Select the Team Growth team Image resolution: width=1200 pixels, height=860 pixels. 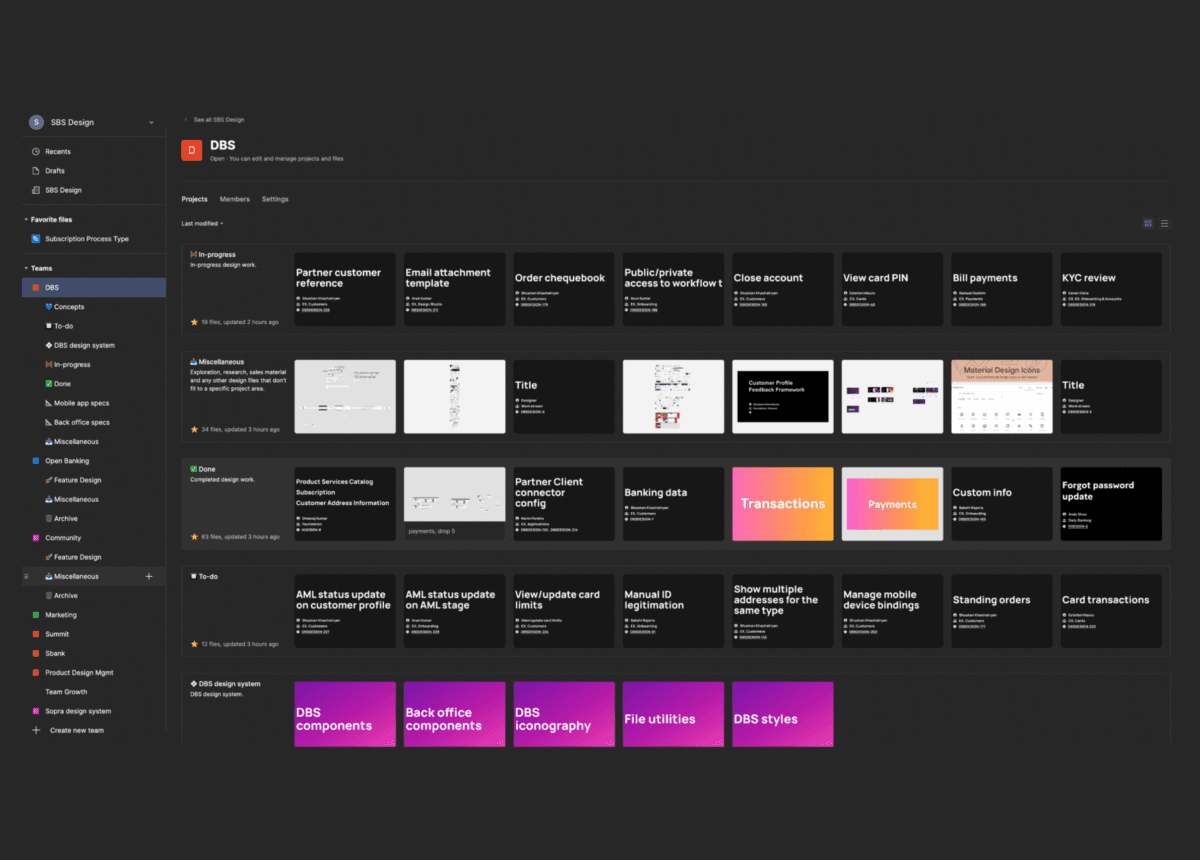pyautogui.click(x=66, y=692)
